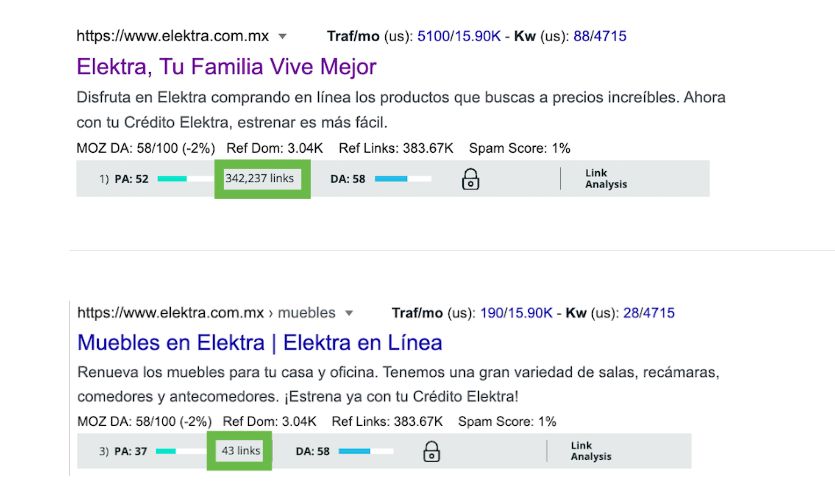
Task: Open the Elektra, Tu Familia Vive Mejor result
Action: (226, 67)
